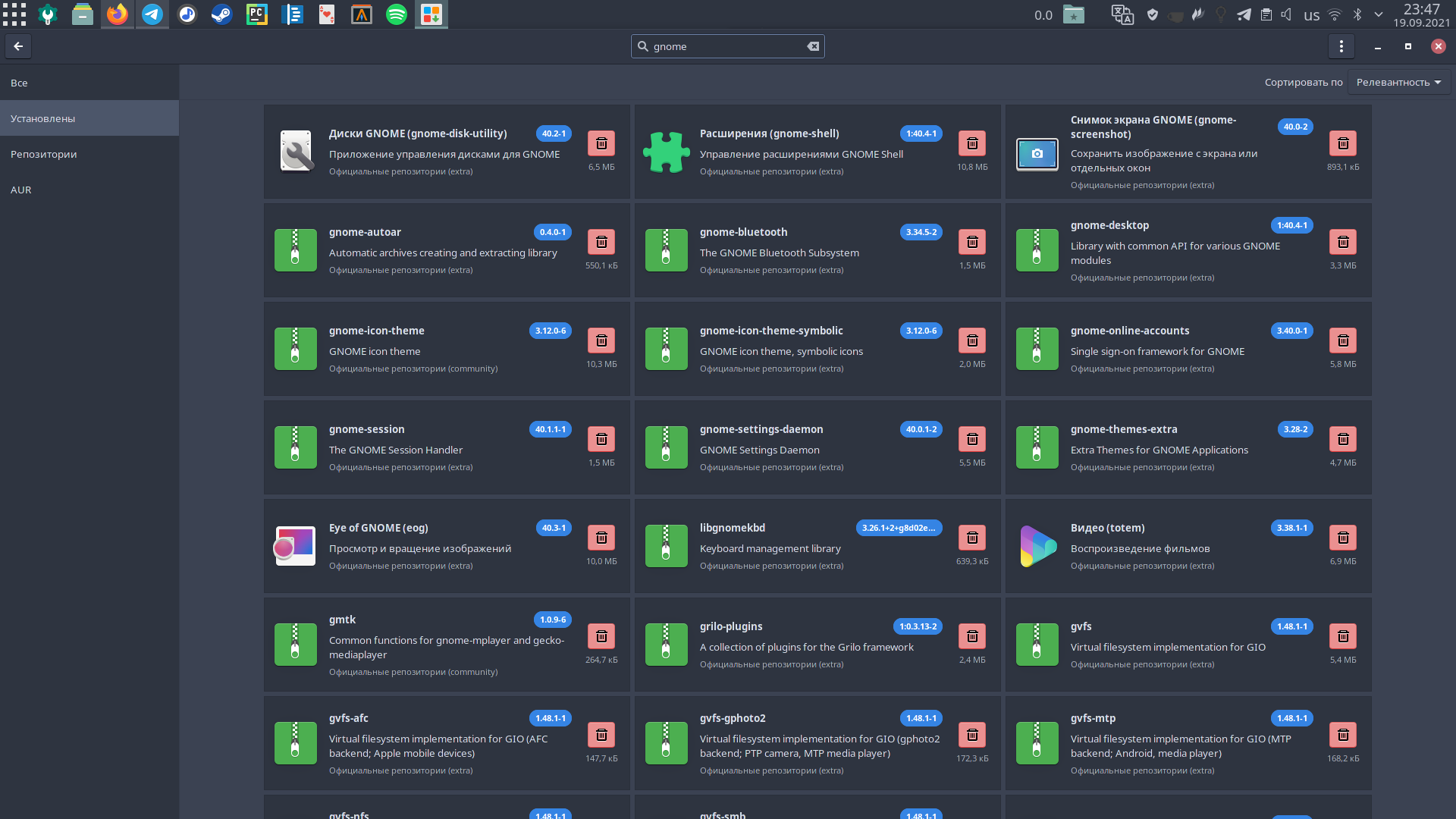1456x819 pixels.
Task: Click the totem video player icon
Action: click(1037, 546)
